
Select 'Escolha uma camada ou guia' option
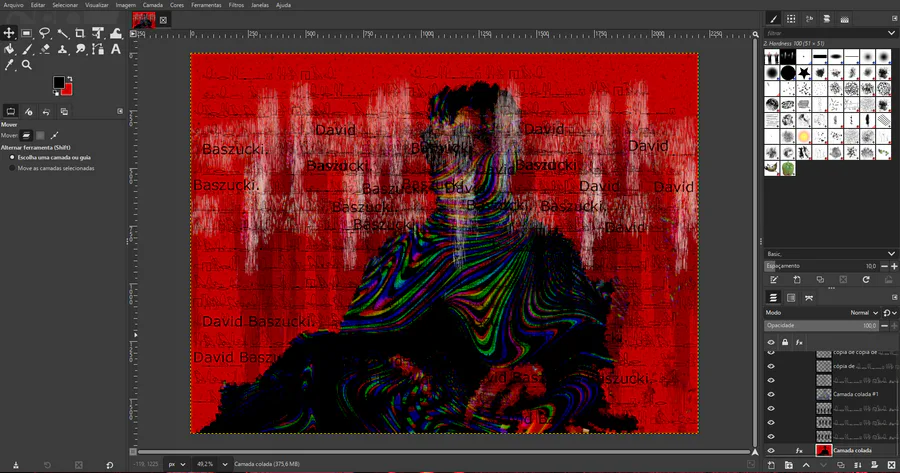click(50, 157)
